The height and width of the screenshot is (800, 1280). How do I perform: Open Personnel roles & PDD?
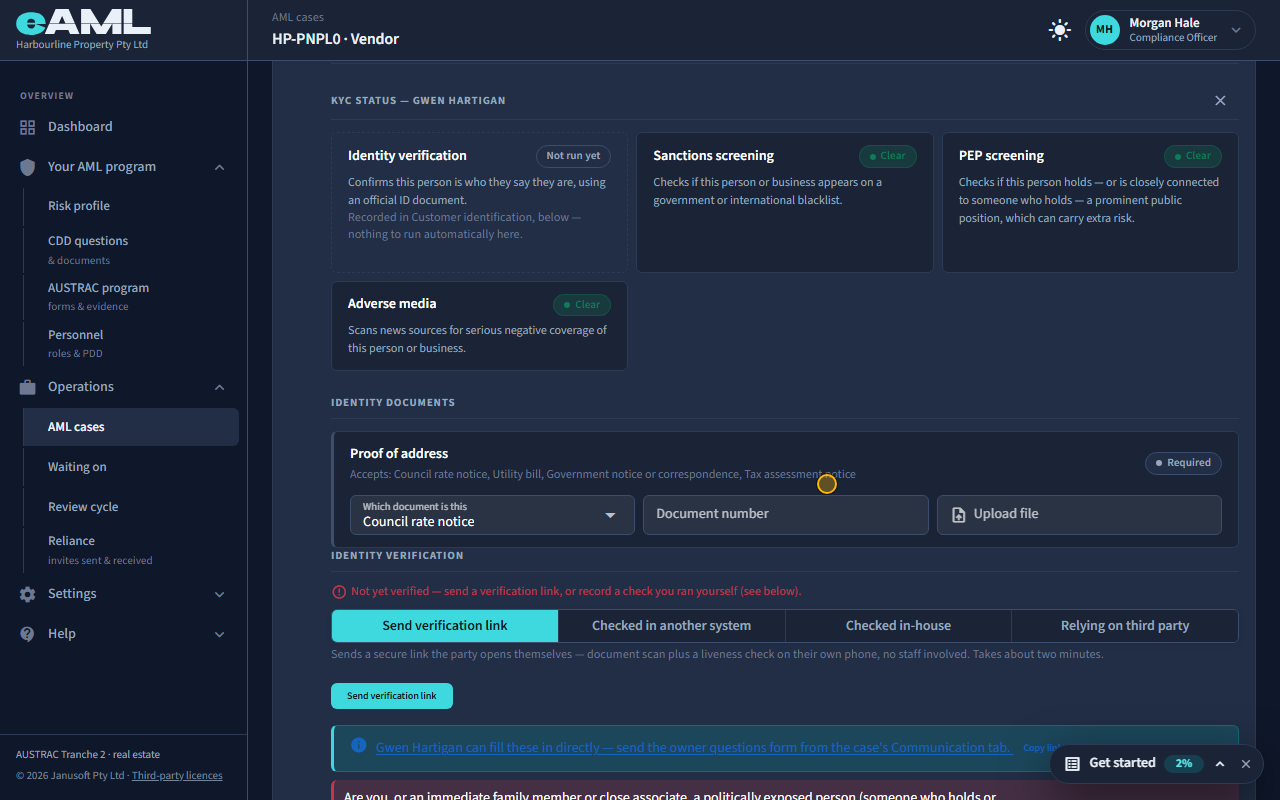coord(131,343)
